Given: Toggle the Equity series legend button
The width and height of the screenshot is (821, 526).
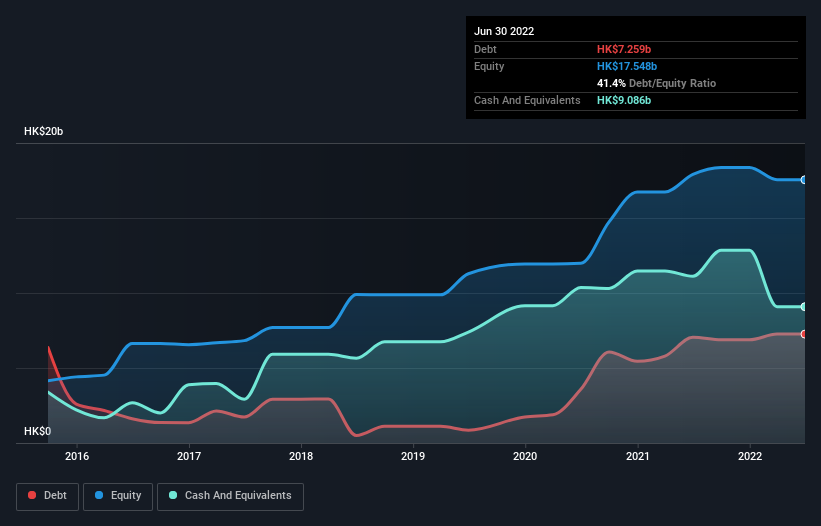Looking at the screenshot, I should (x=118, y=496).
